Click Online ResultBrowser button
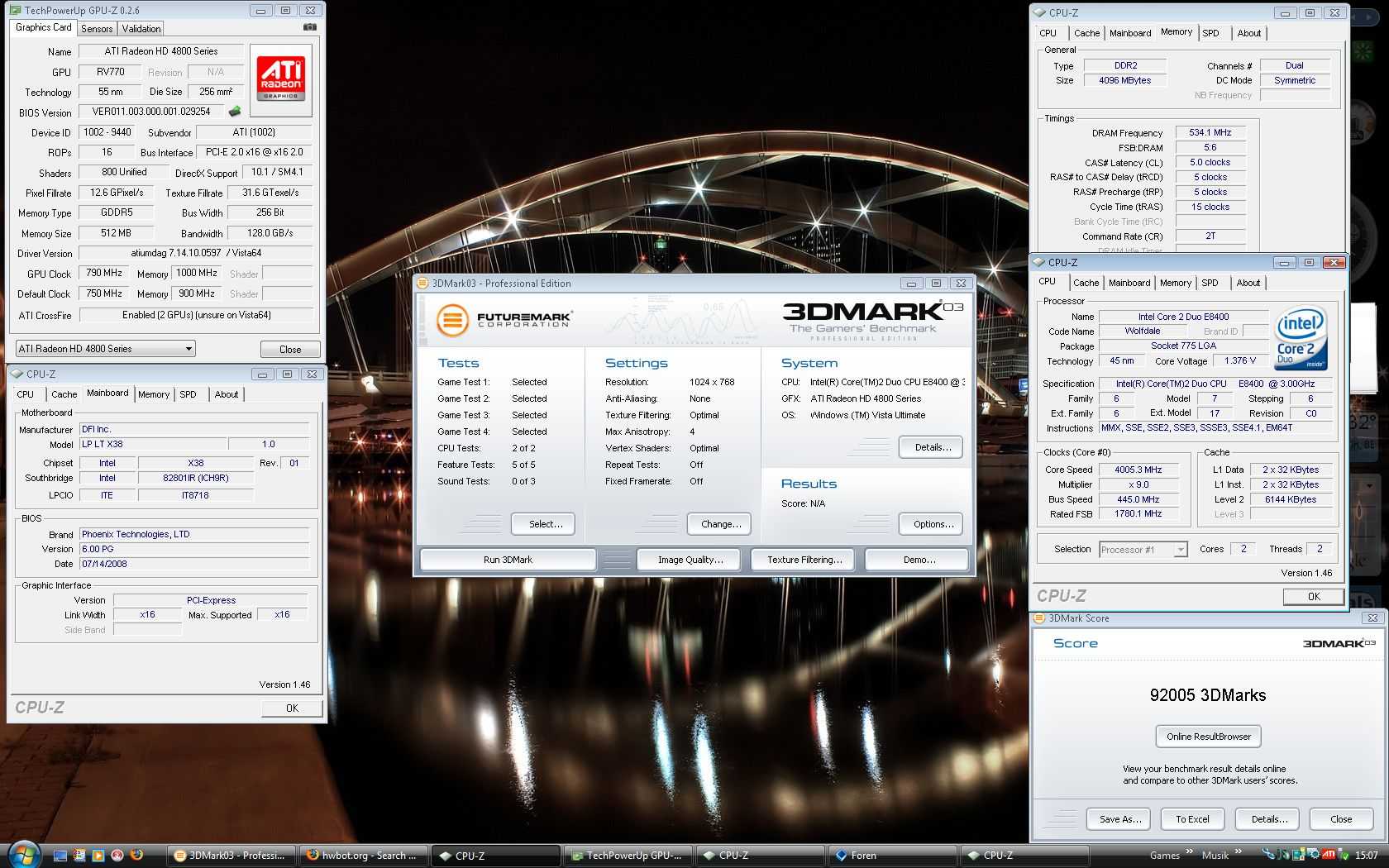Viewport: 1389px width, 868px height. click(1208, 737)
